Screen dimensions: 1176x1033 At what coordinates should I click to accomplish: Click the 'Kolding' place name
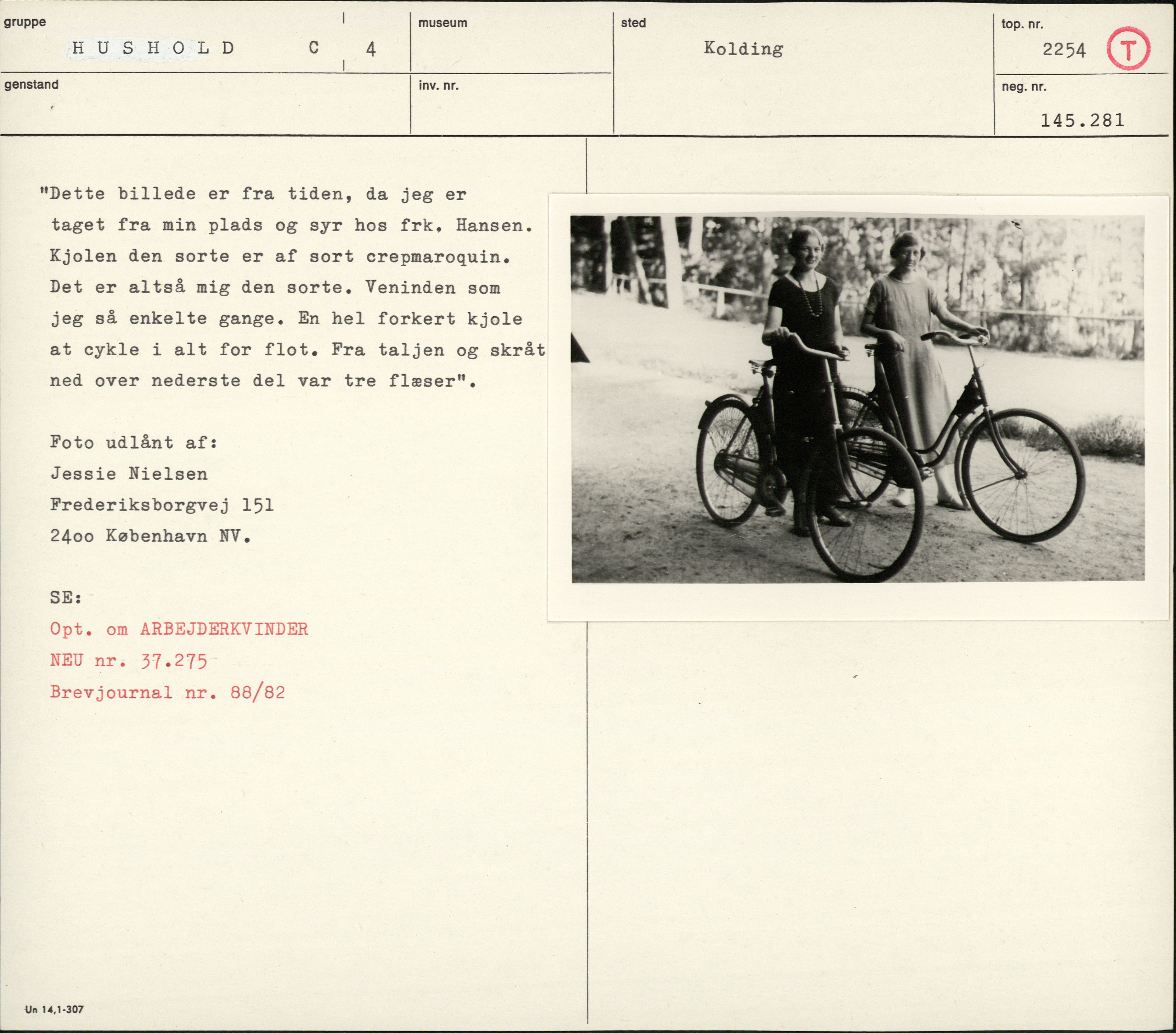(743, 48)
